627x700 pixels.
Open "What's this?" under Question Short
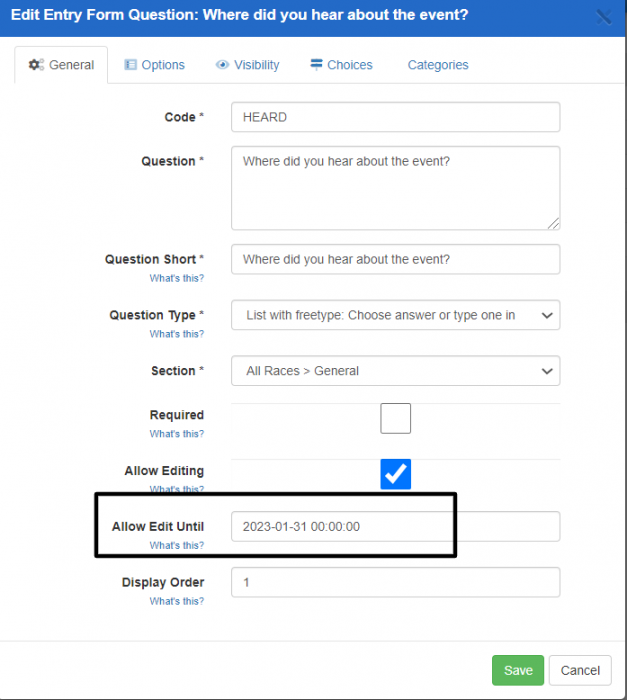(x=177, y=278)
